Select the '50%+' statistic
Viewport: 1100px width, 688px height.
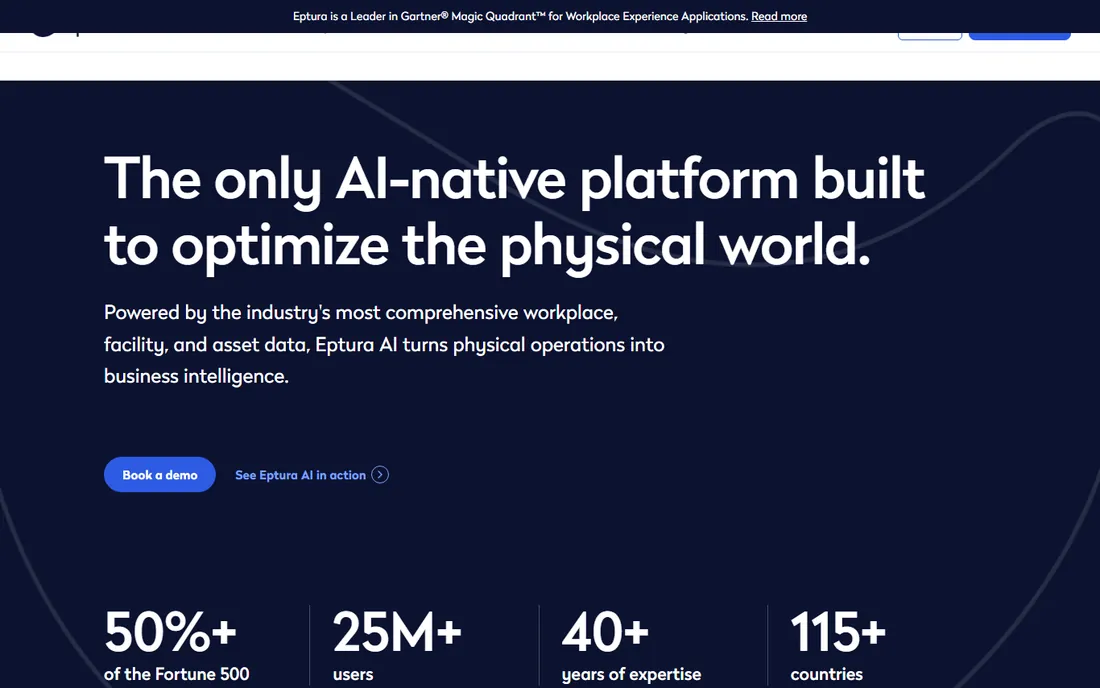(170, 631)
